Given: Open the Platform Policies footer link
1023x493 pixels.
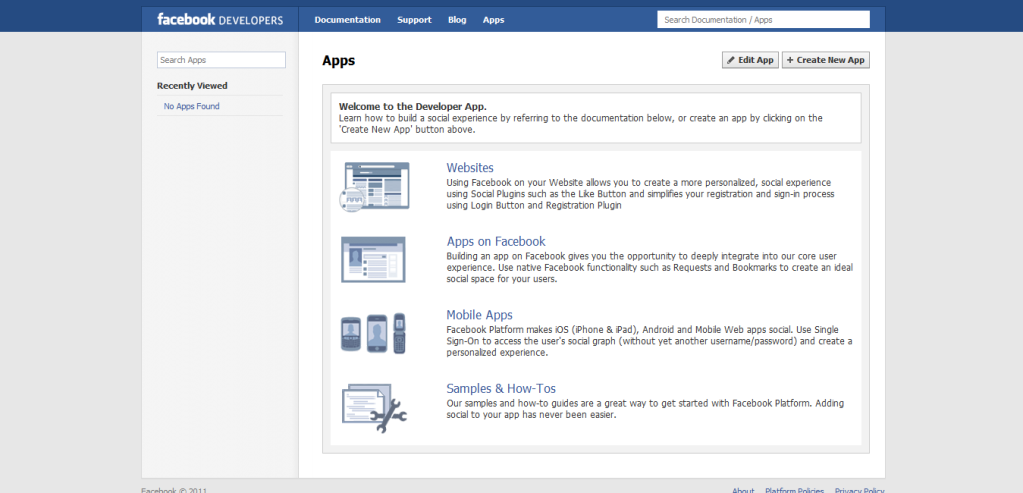Looking at the screenshot, I should click(x=794, y=490).
